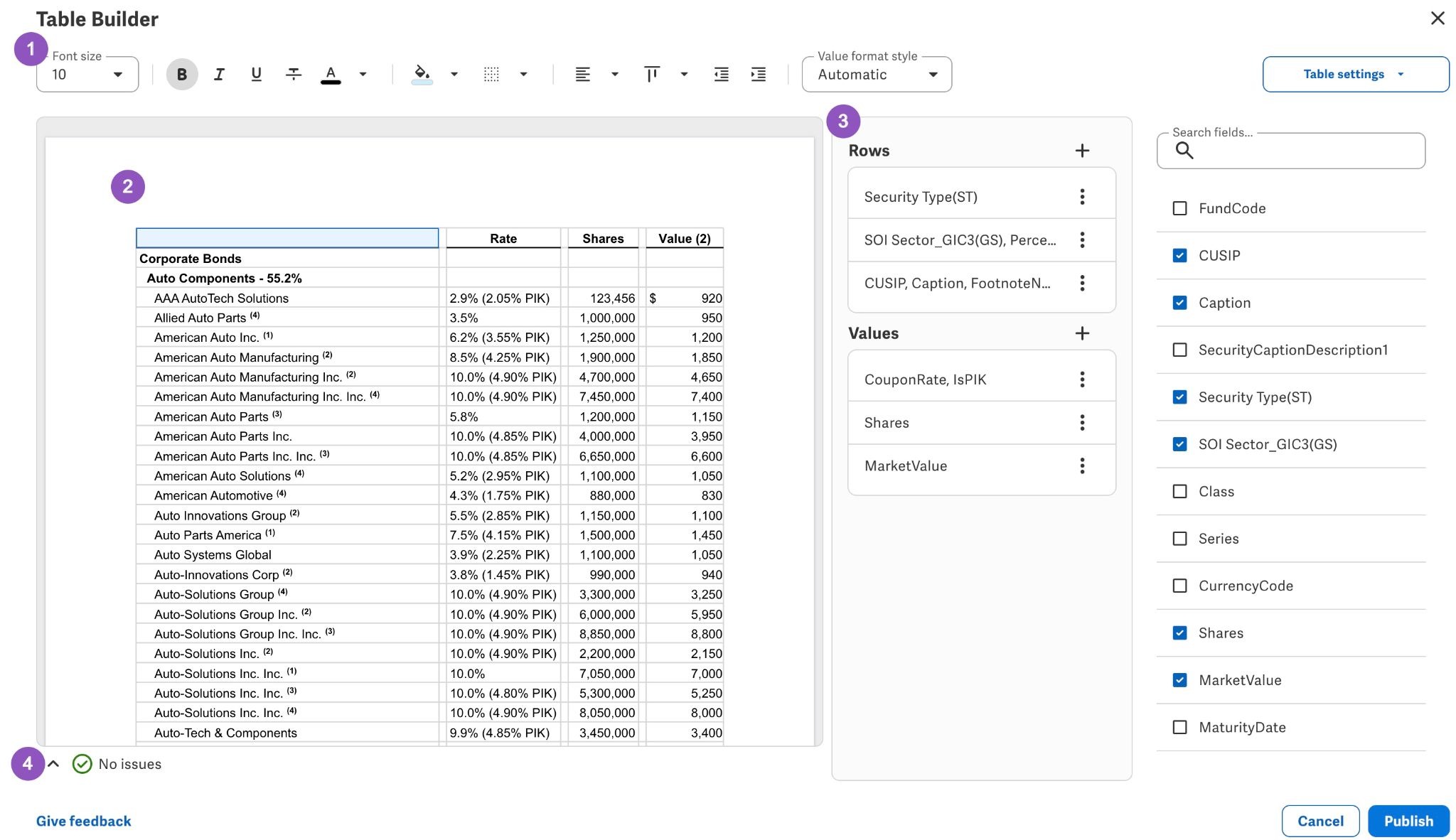The height and width of the screenshot is (840, 1456).
Task: Click the vertical alignment top icon
Action: click(652, 74)
